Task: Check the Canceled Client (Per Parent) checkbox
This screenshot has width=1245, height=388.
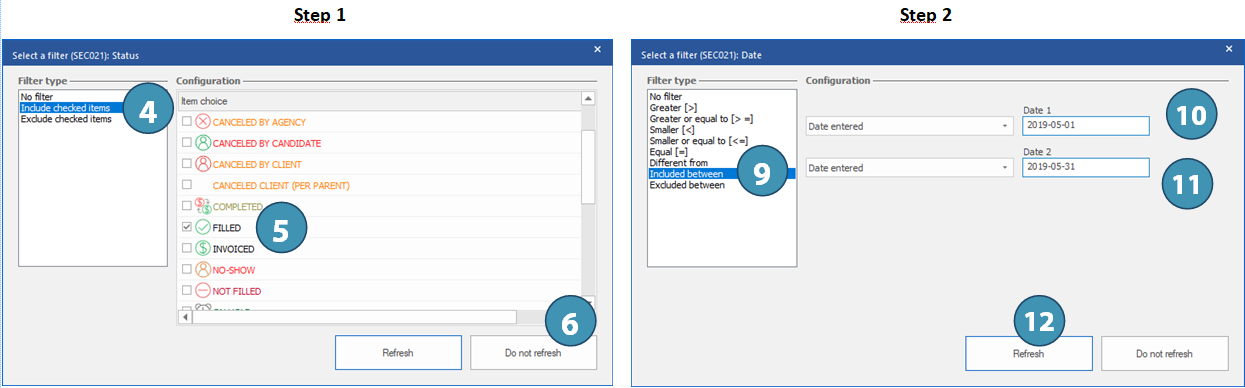Action: [x=187, y=185]
